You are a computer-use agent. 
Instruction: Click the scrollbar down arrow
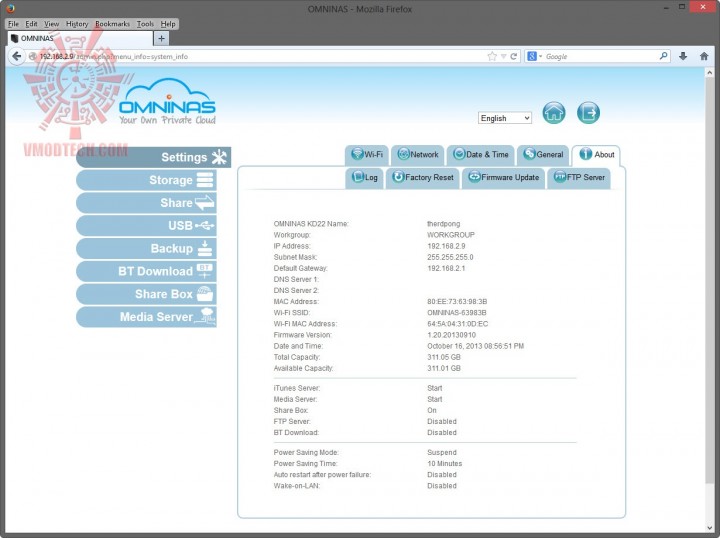[709, 528]
